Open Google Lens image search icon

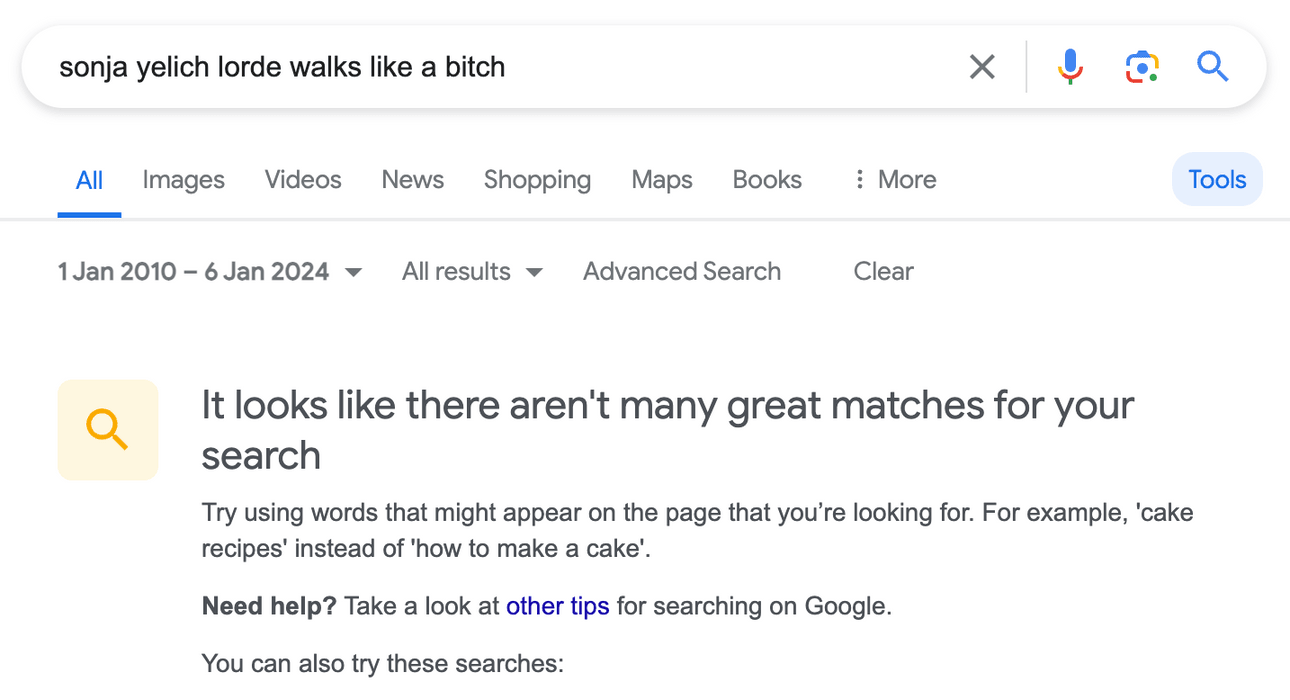[x=1141, y=67]
